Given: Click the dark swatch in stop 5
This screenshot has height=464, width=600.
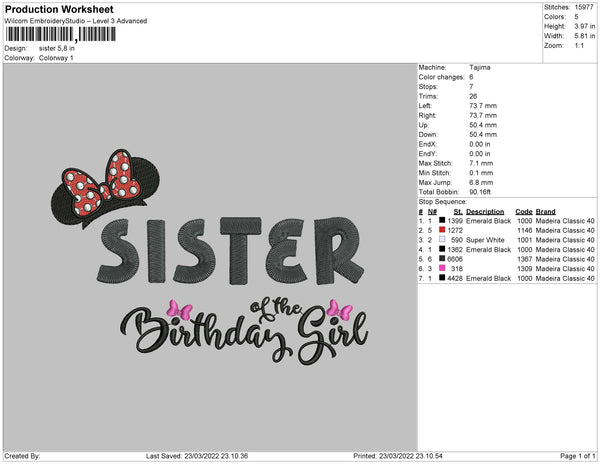Looking at the screenshot, I should 442,258.
